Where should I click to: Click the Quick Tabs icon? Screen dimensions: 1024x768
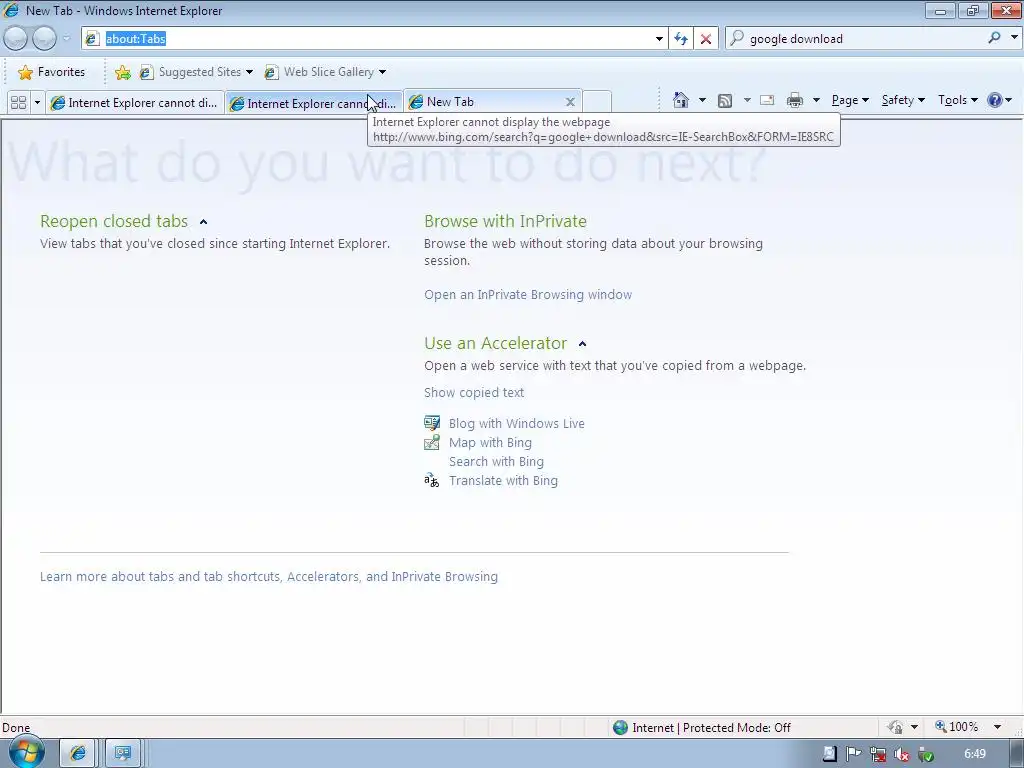tap(19, 103)
